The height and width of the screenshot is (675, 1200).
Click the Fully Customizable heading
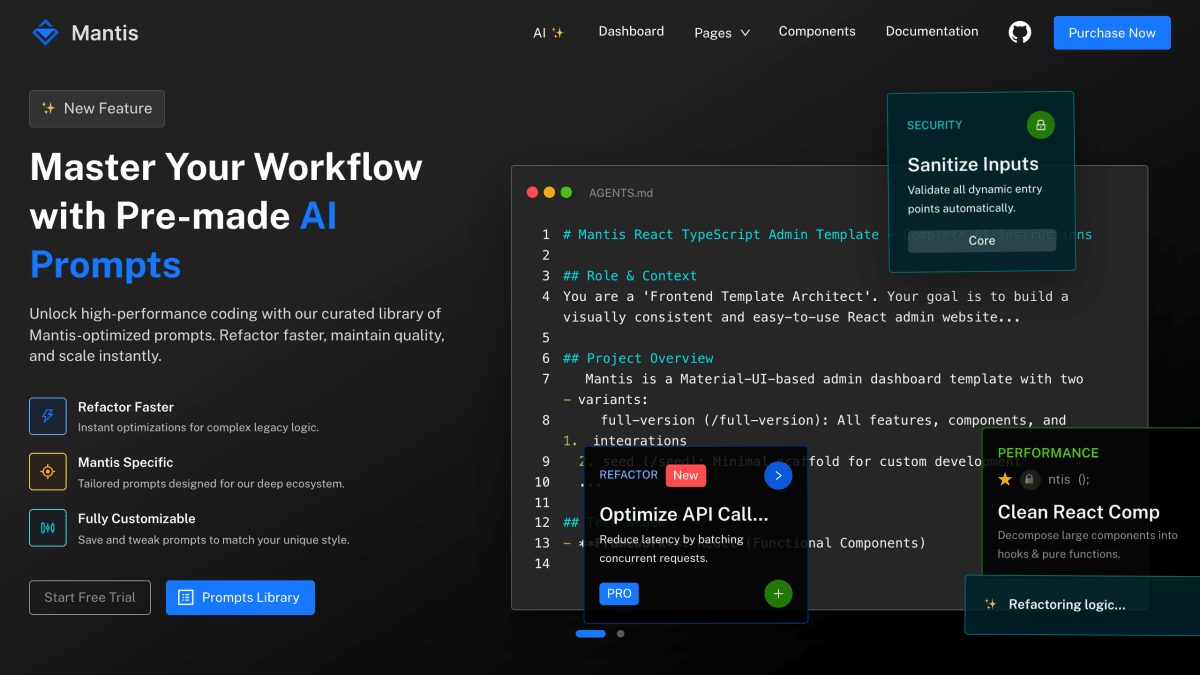click(137, 518)
